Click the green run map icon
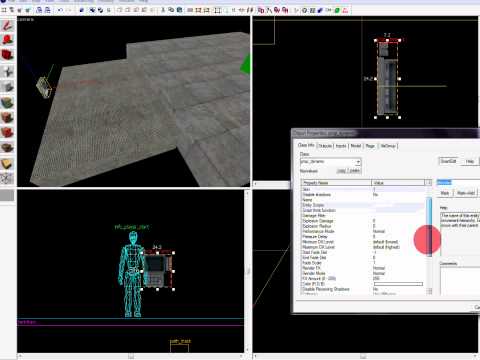 coord(337,10)
